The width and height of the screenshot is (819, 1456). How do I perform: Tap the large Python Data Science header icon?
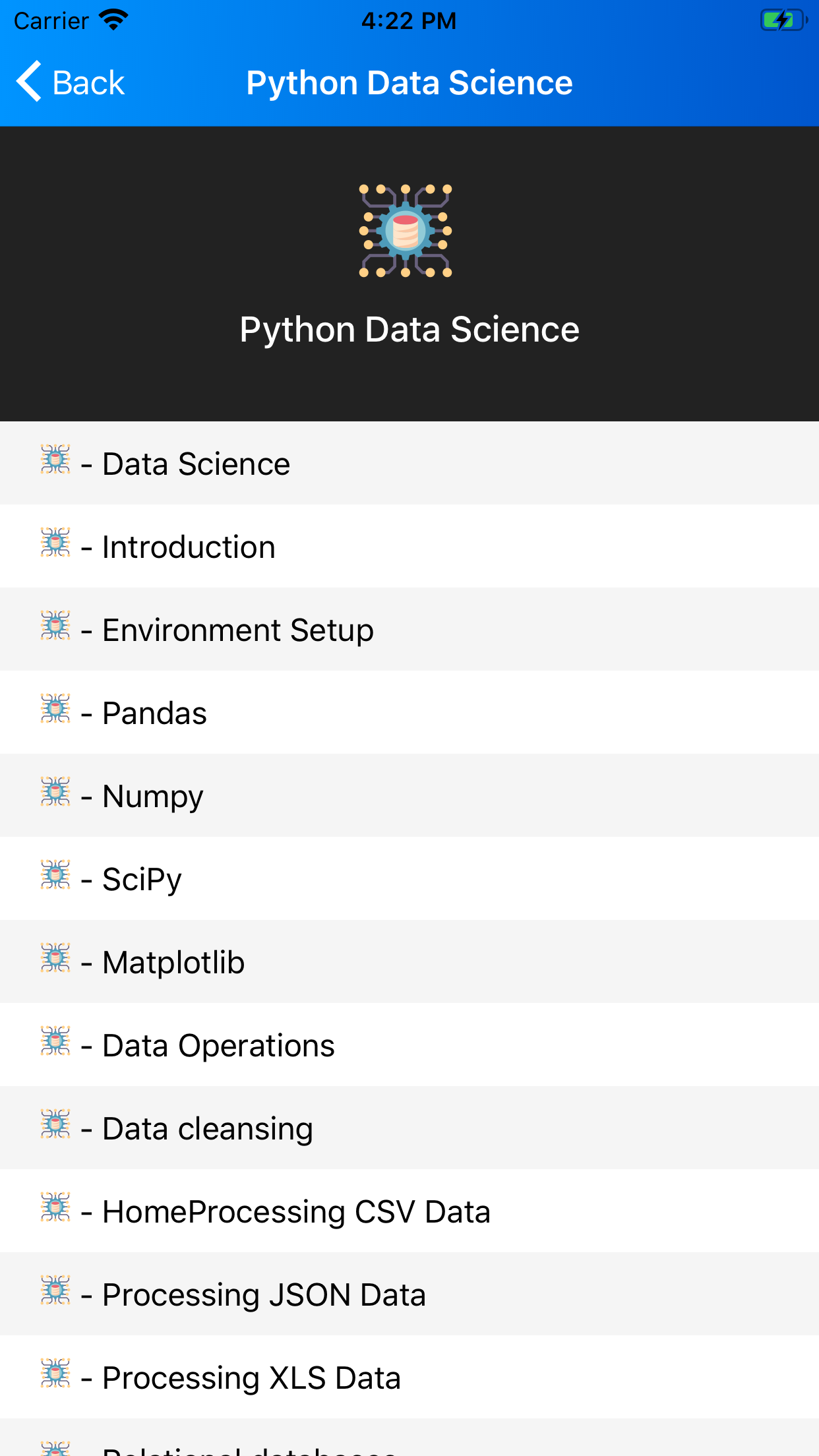pyautogui.click(x=406, y=231)
